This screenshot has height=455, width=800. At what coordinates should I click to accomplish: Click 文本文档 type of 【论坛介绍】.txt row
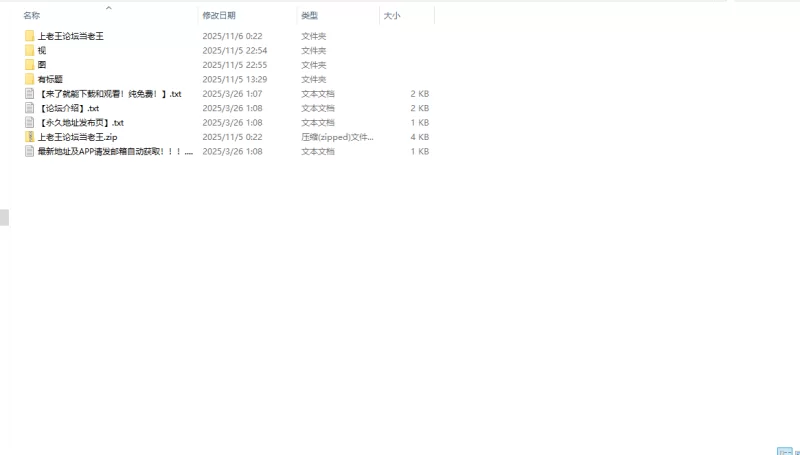tap(317, 108)
